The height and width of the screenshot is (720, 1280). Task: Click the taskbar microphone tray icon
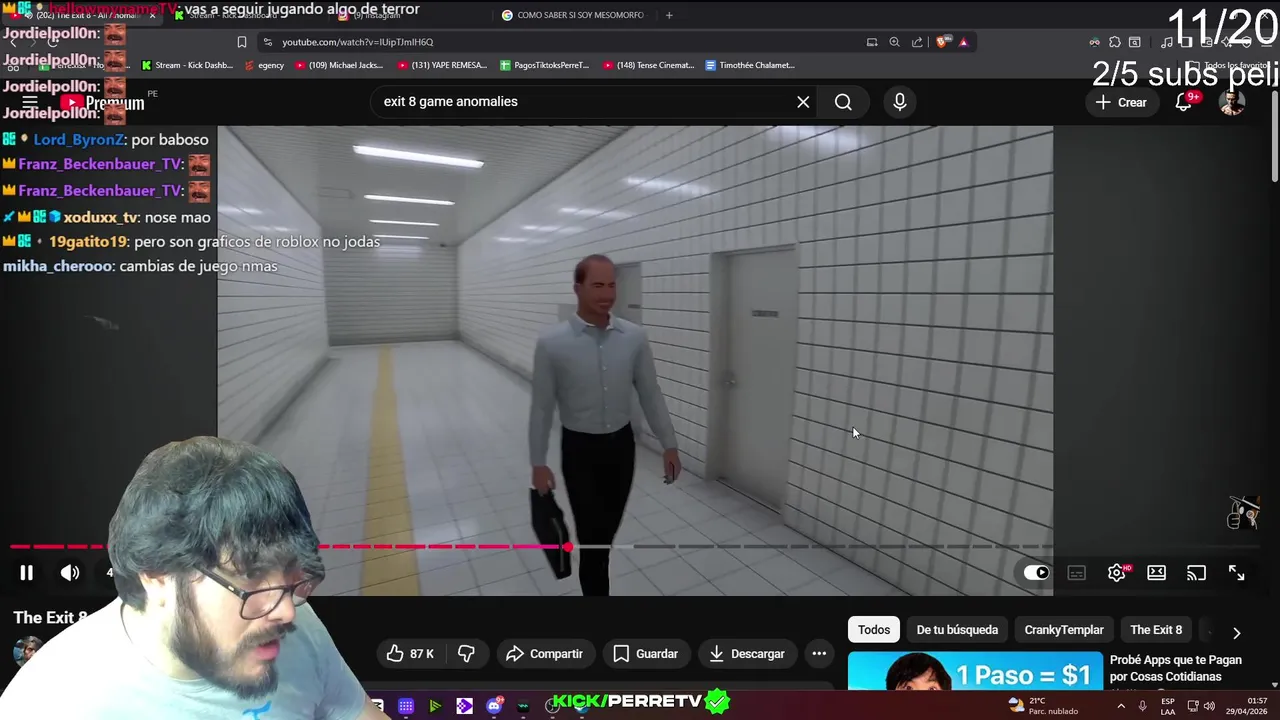1143,706
